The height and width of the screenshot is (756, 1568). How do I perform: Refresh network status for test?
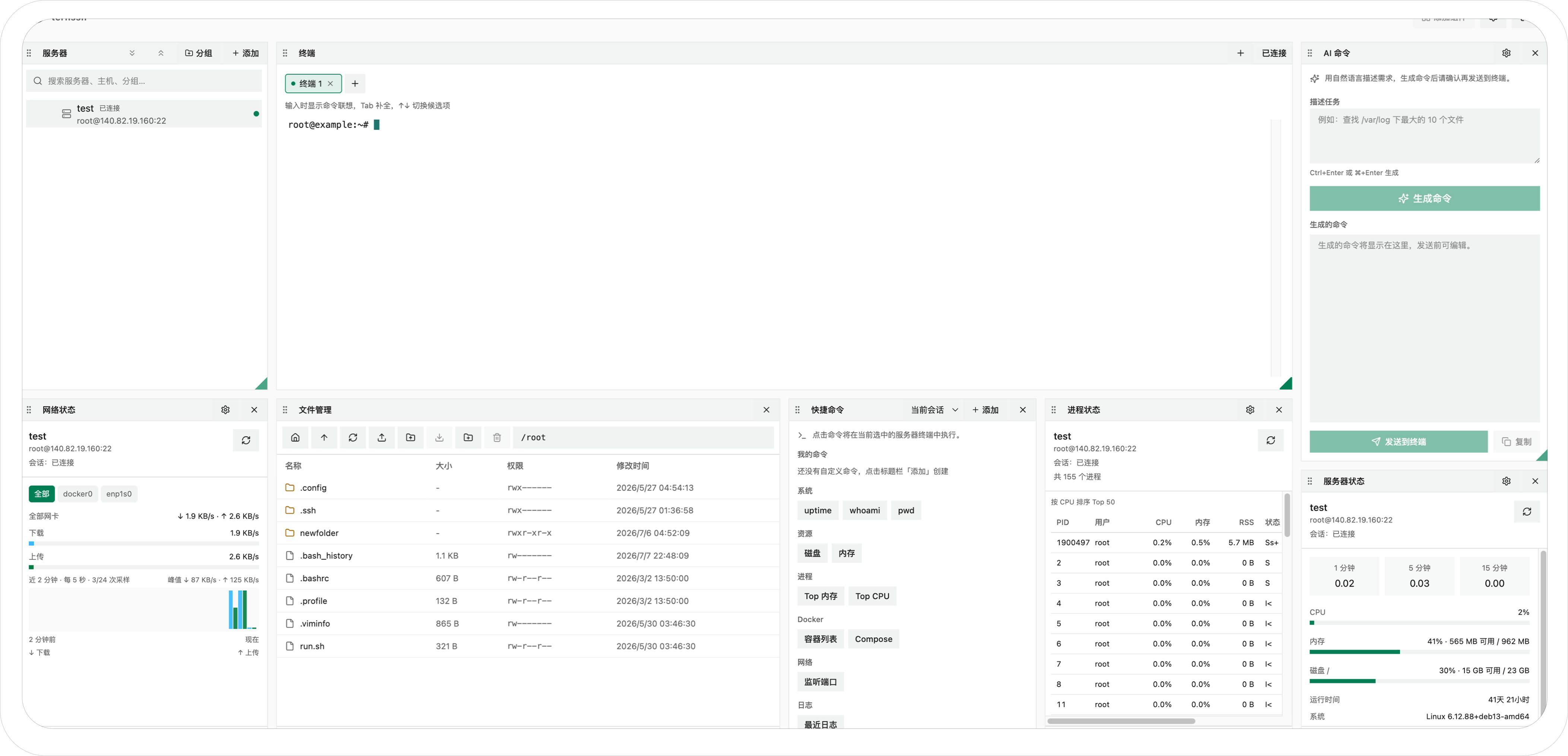[x=246, y=440]
